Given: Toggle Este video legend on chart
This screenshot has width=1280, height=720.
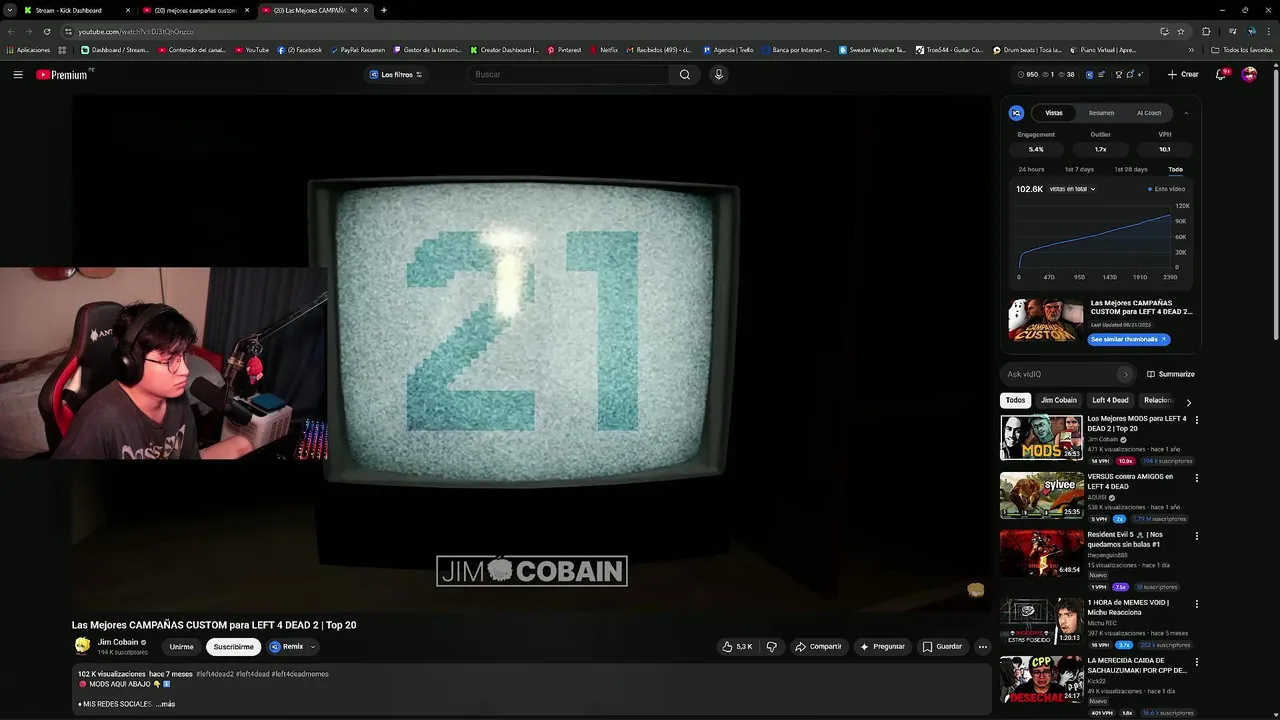Looking at the screenshot, I should (x=1167, y=189).
